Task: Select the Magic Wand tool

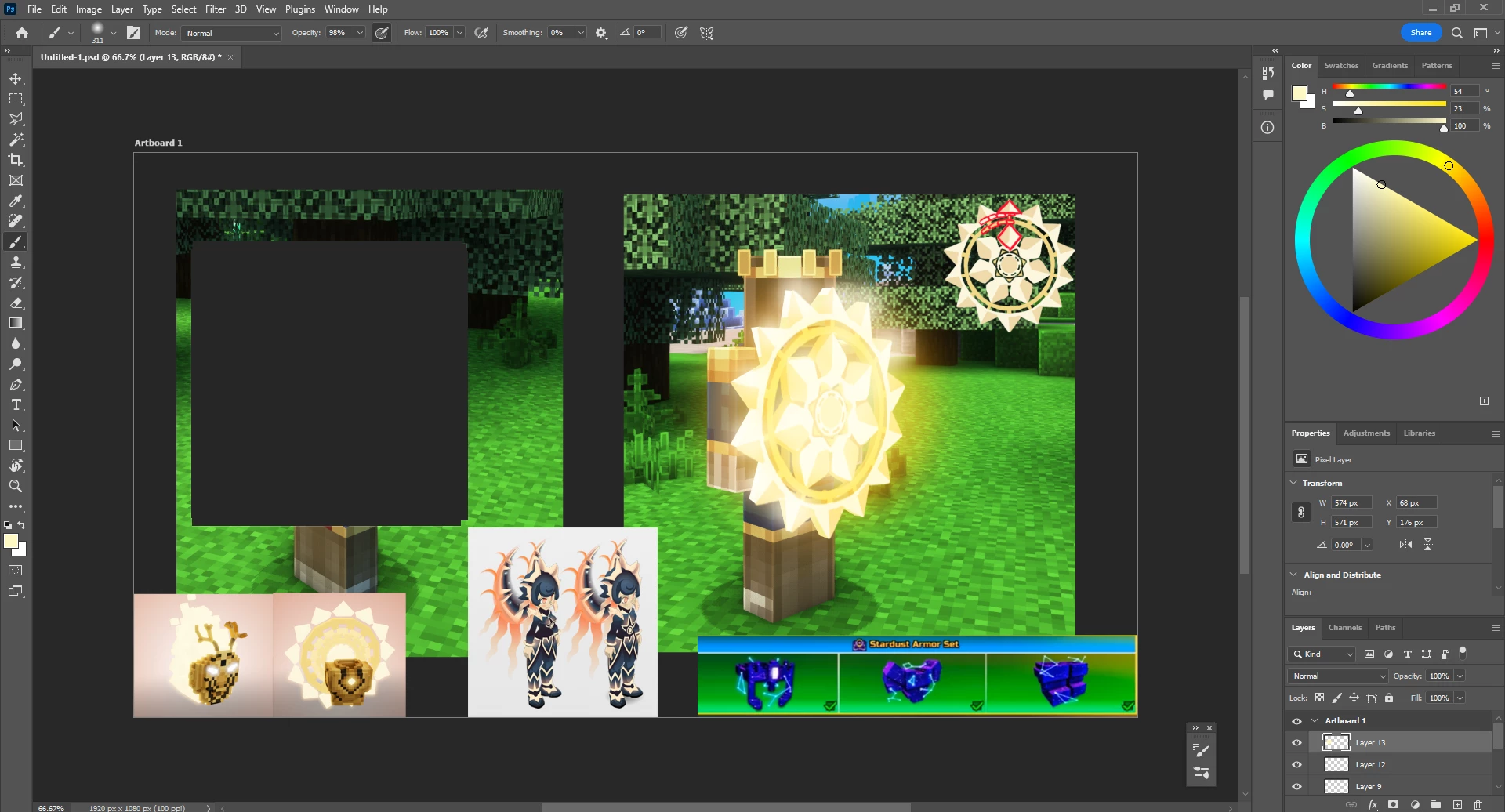Action: tap(16, 140)
